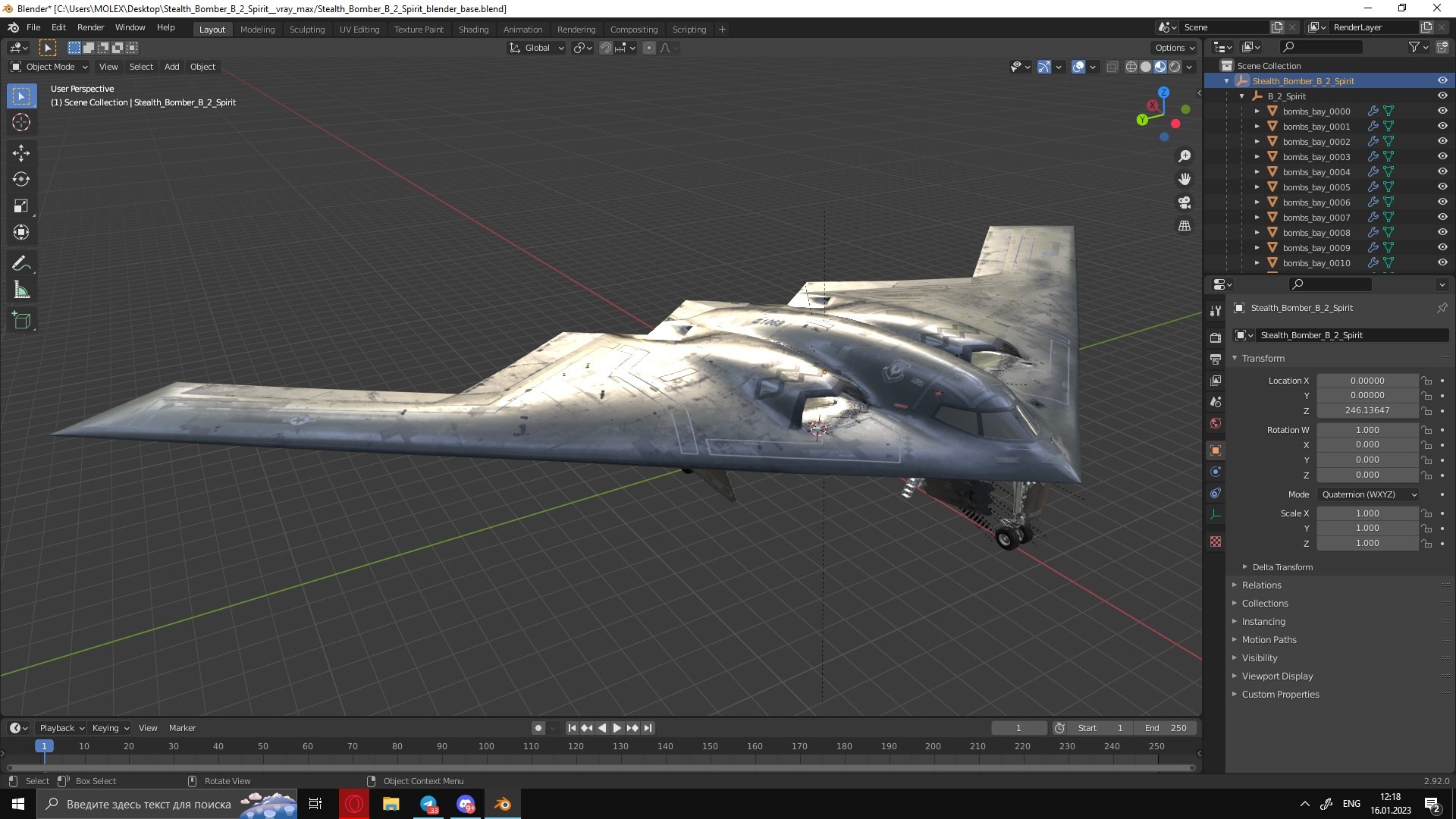
Task: Jump to the timeline end frame button
Action: point(648,728)
